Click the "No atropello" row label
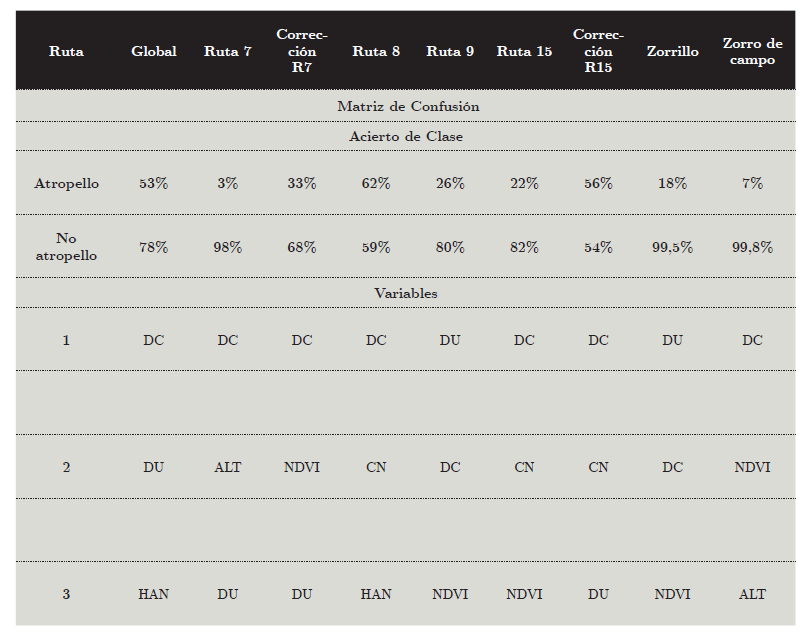Screen dimensions: 807x636 click(x=66, y=246)
